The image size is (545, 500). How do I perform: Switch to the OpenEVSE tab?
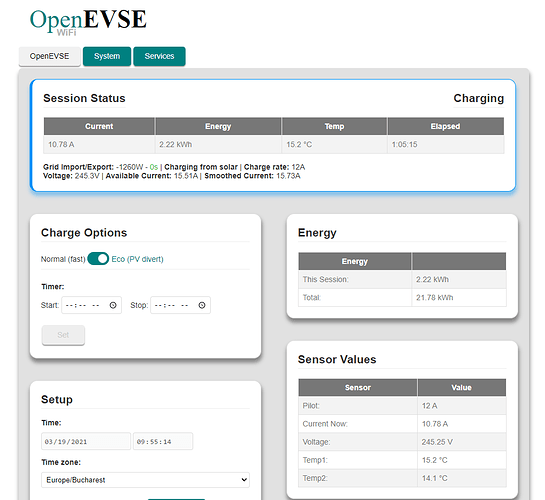[49, 56]
